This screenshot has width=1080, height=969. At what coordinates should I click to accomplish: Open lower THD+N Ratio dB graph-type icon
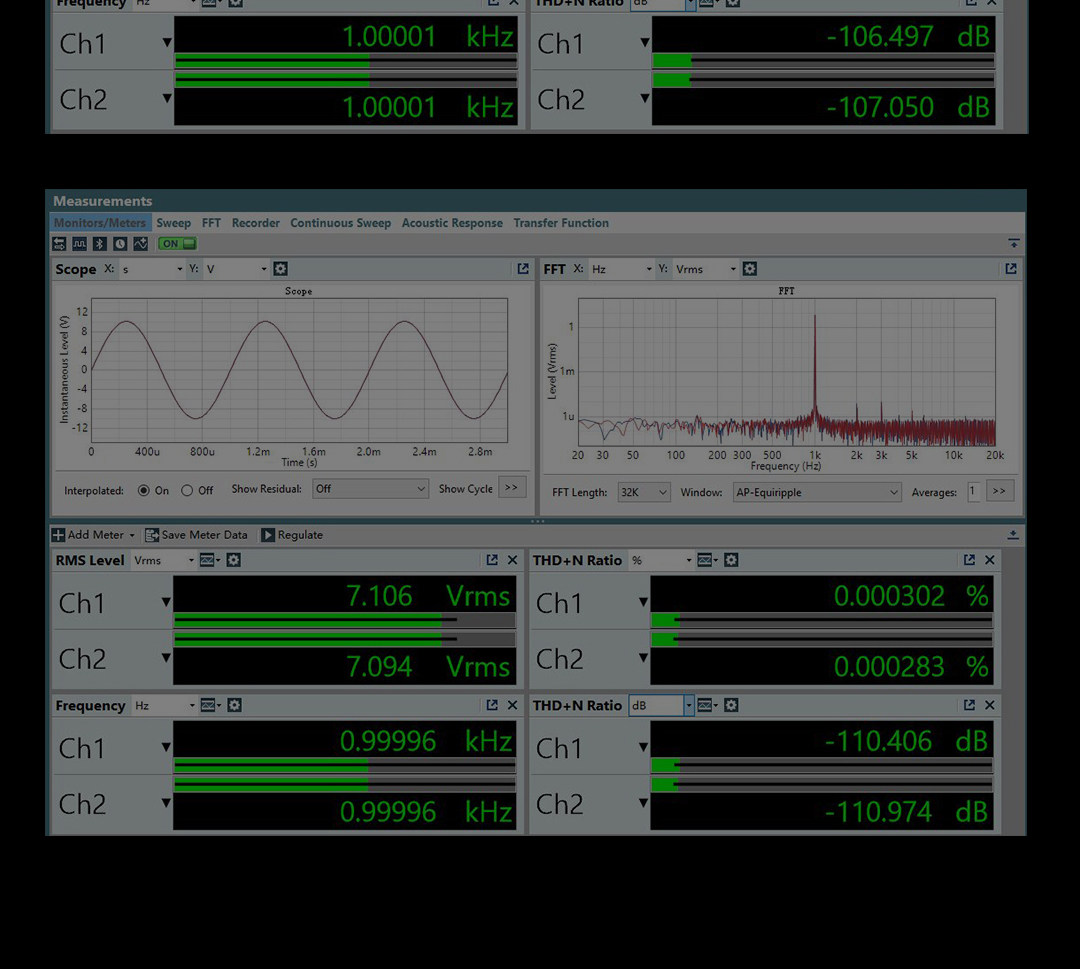tap(707, 705)
